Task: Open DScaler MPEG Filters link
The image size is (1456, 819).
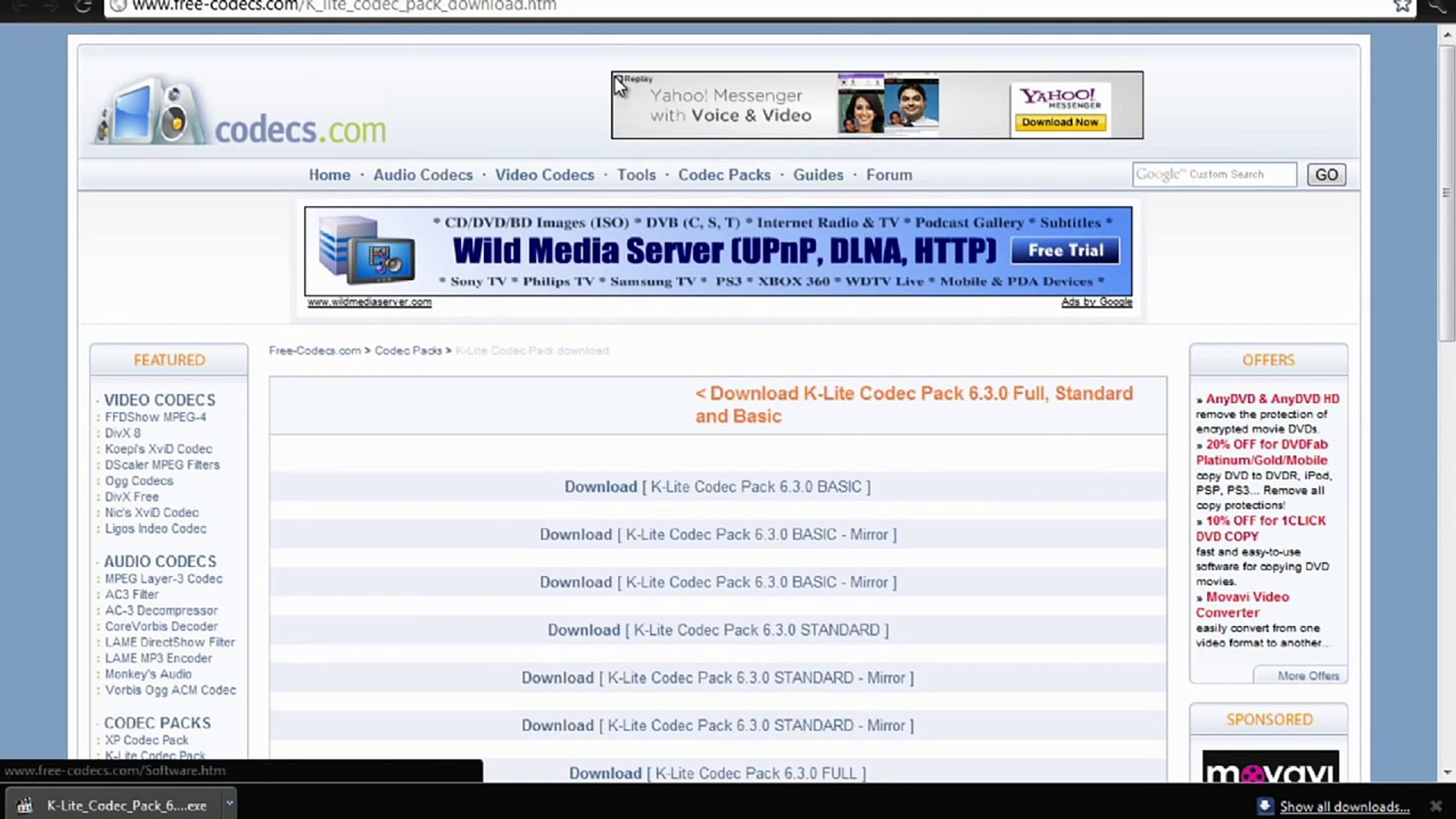Action: coord(162,465)
